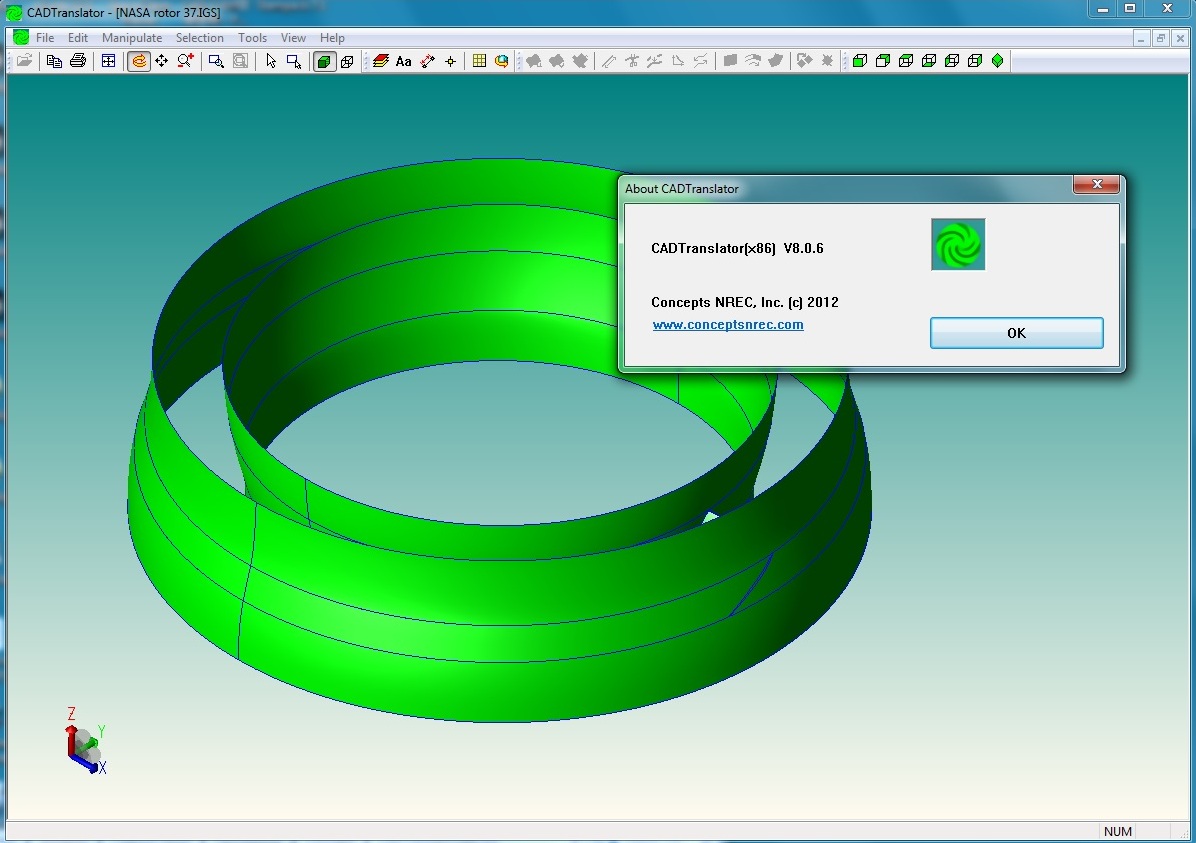This screenshot has width=1196, height=843.
Task: Click the tile windows grid icon
Action: [x=108, y=61]
